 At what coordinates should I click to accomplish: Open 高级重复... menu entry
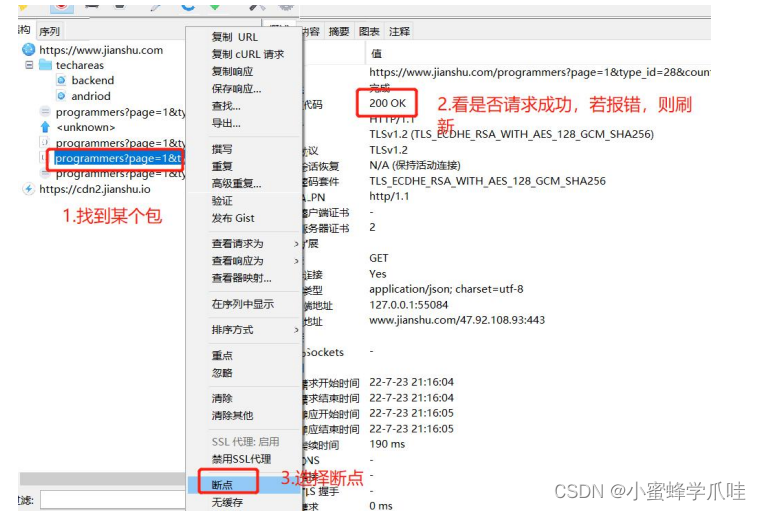point(236,183)
